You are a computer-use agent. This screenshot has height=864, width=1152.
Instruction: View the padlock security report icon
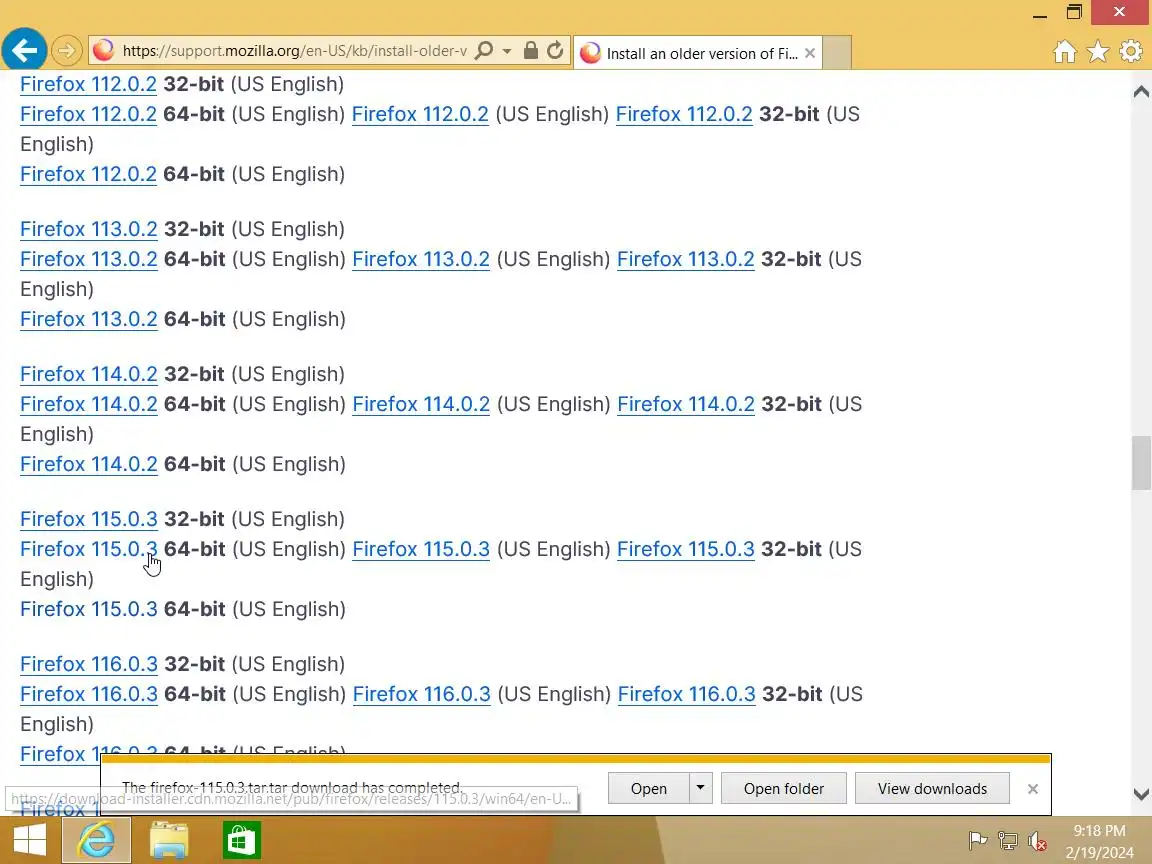530,51
